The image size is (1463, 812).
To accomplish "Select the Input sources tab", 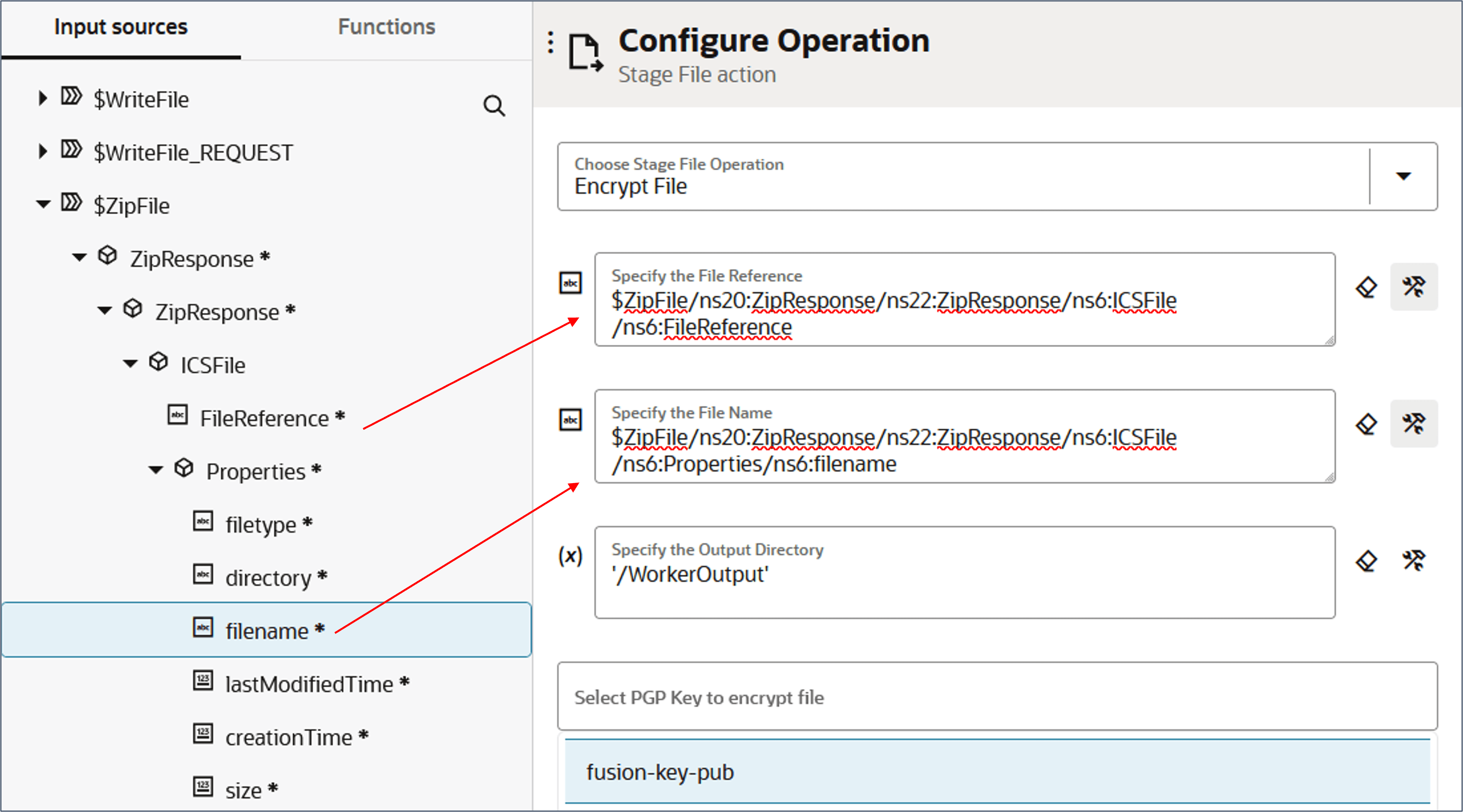I will pos(120,27).
